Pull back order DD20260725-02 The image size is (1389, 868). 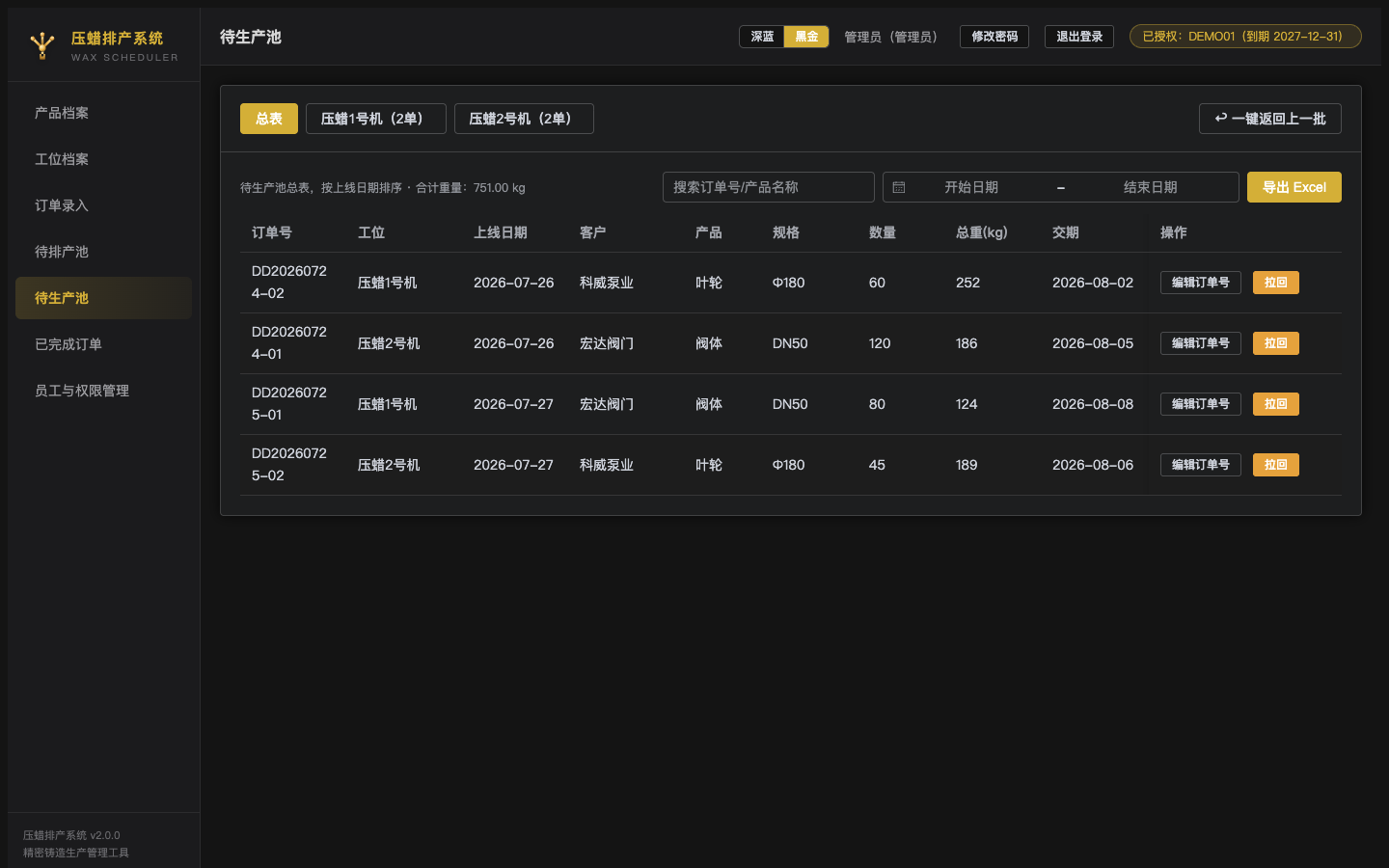click(1276, 465)
